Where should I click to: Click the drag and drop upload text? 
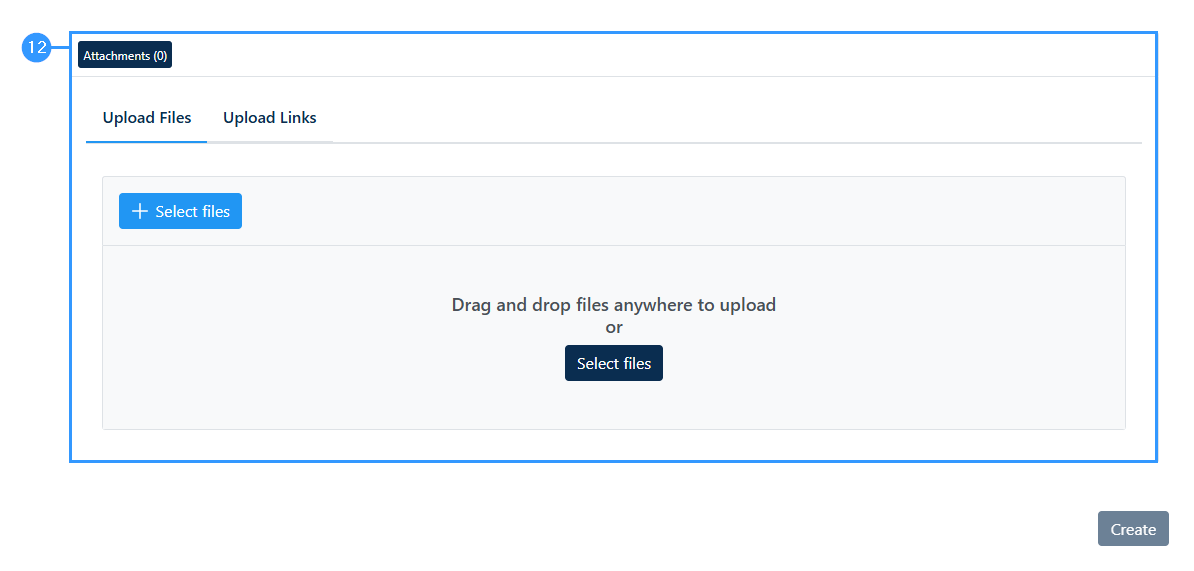point(614,305)
